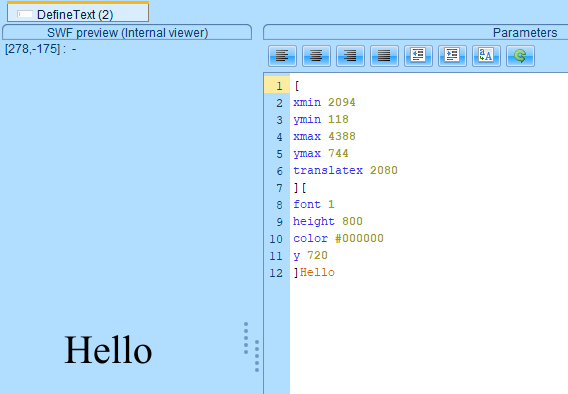
Task: Click the xmax 4388 line
Action: (x=324, y=137)
